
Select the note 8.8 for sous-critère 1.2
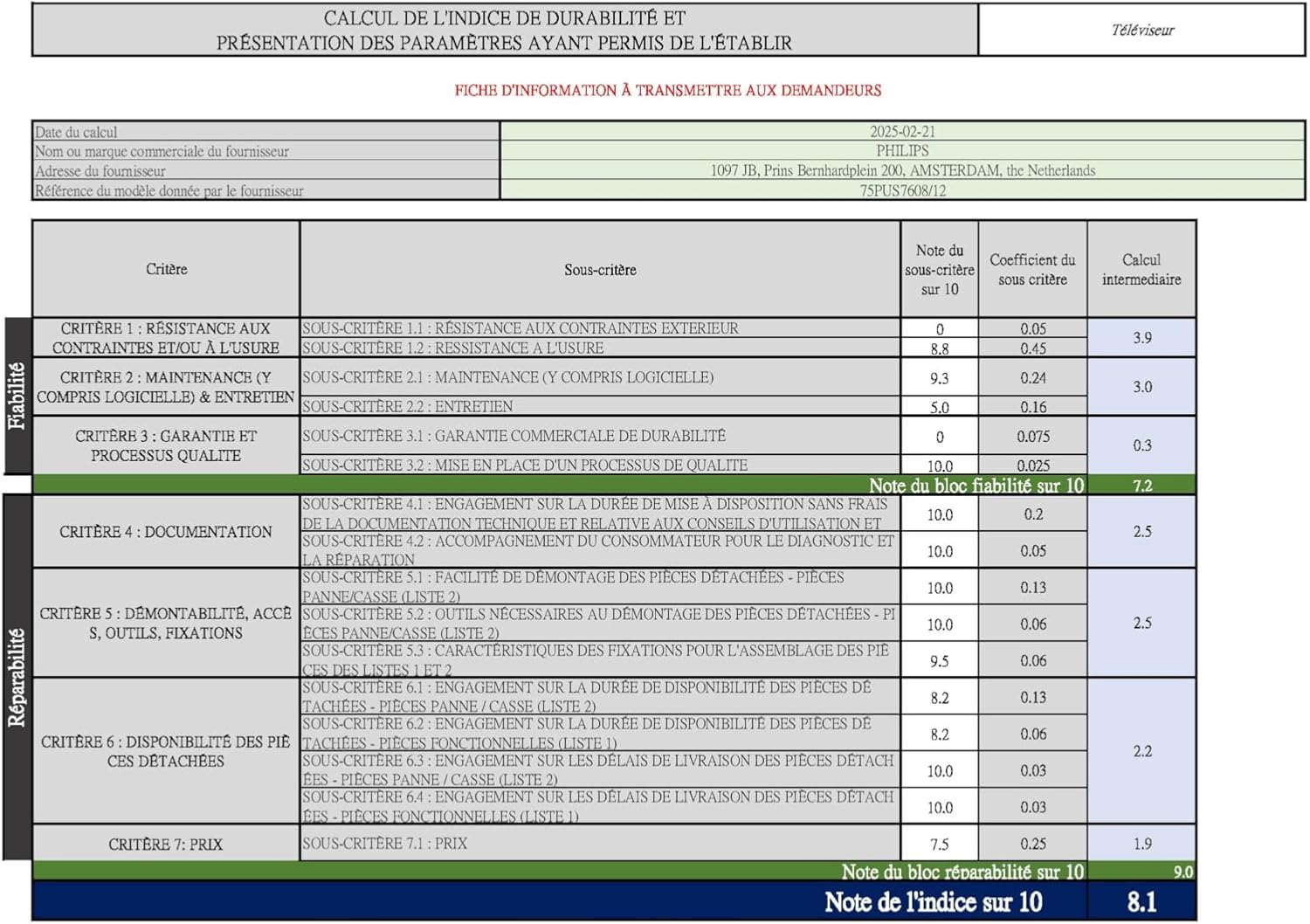(x=940, y=348)
